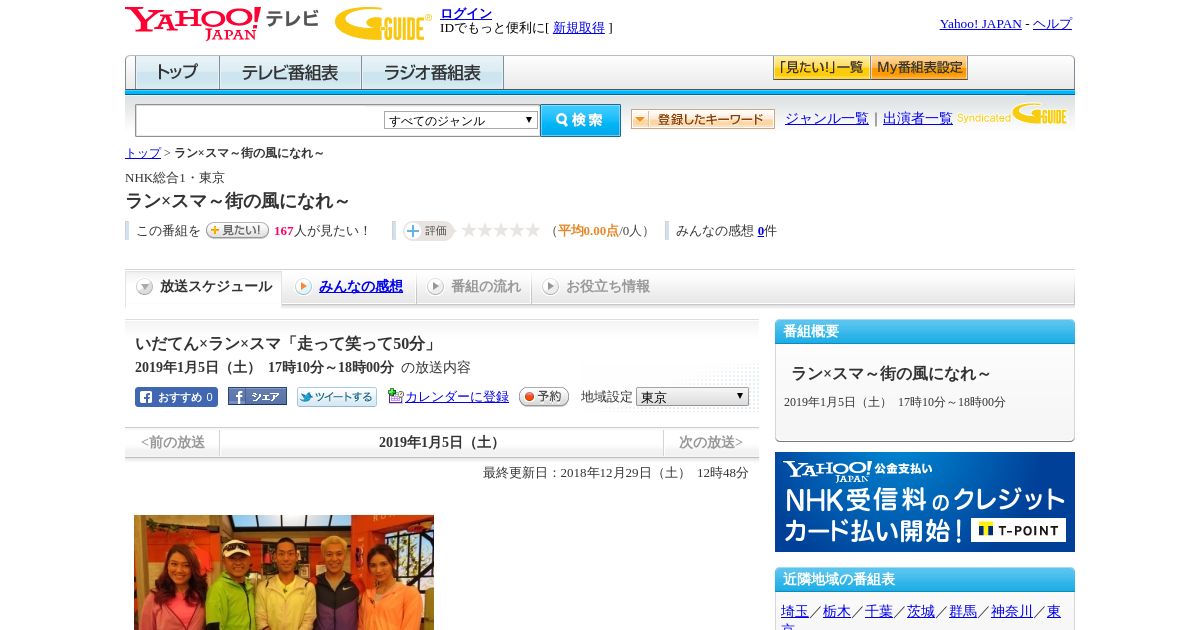Screen dimensions: 1200x630
Task: Click the G-GUIDE logo in header
Action: point(383,23)
